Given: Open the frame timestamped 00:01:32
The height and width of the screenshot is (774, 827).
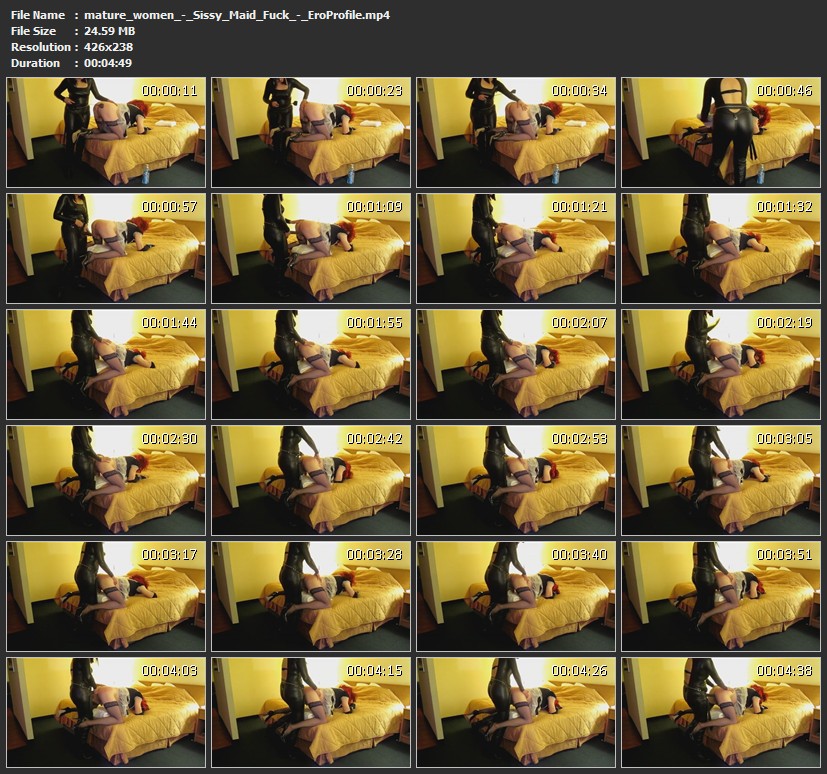Looking at the screenshot, I should 721,248.
